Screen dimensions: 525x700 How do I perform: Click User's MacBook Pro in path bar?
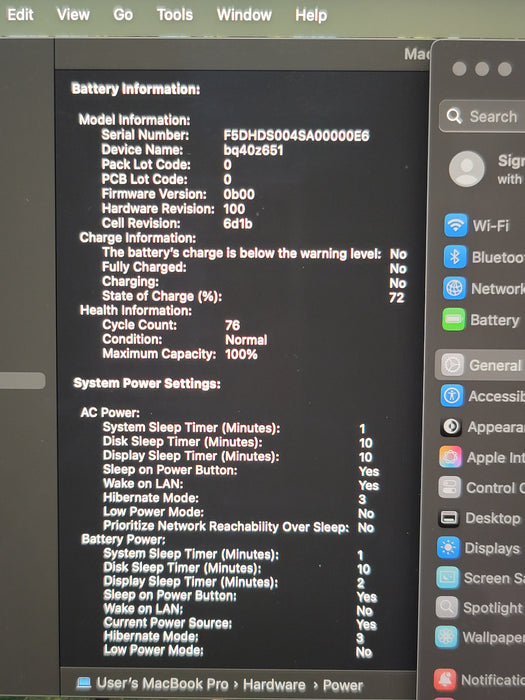[162, 683]
